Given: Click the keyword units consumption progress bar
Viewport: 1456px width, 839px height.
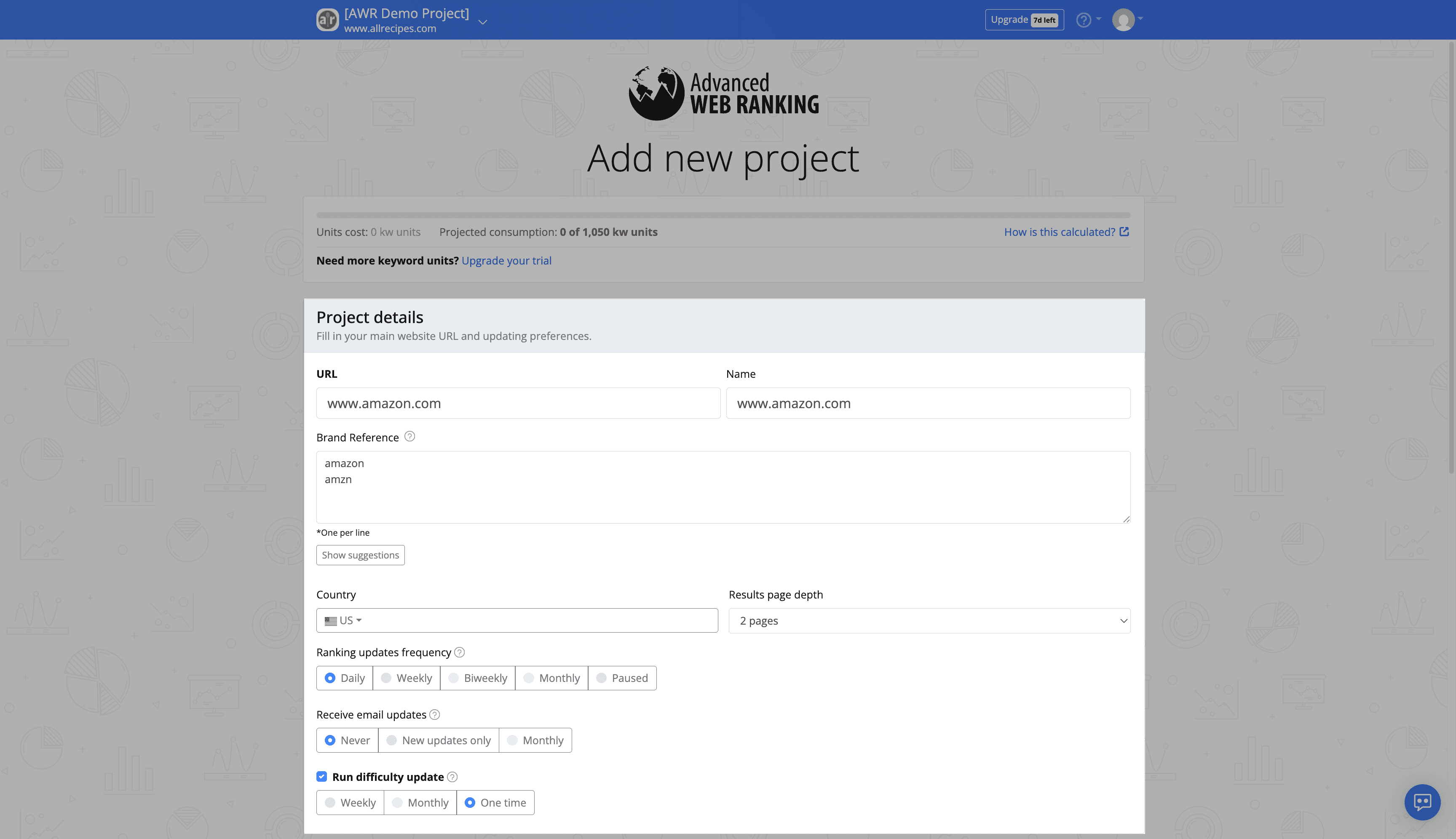Looking at the screenshot, I should tap(723, 215).
